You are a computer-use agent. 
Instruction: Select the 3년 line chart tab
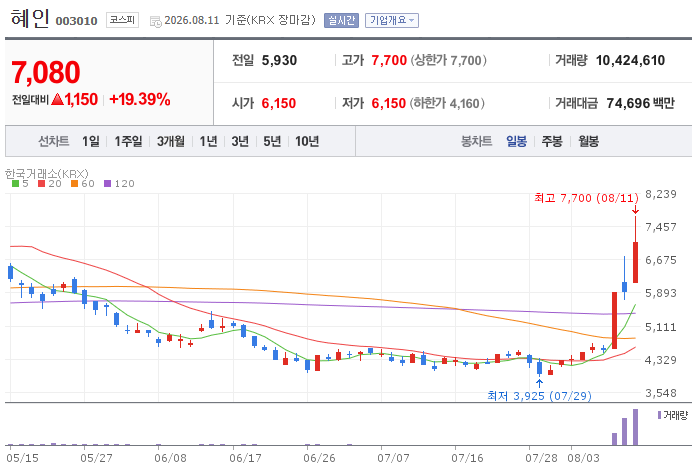click(240, 141)
